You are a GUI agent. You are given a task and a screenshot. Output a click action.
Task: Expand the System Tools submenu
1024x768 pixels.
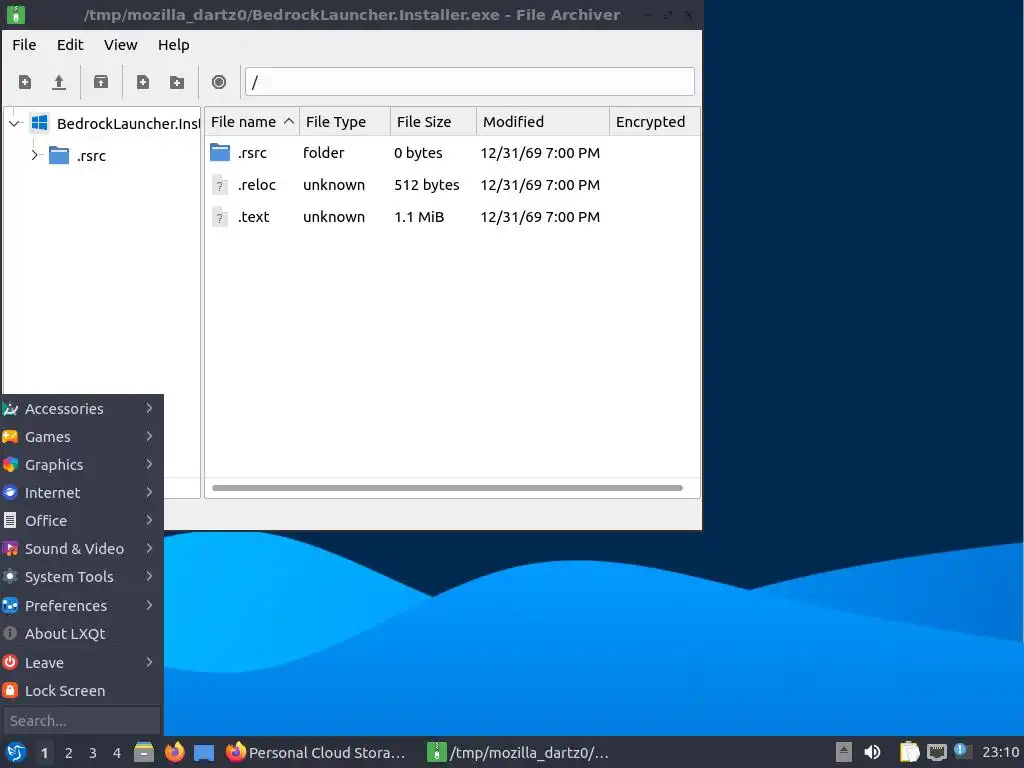tap(150, 577)
